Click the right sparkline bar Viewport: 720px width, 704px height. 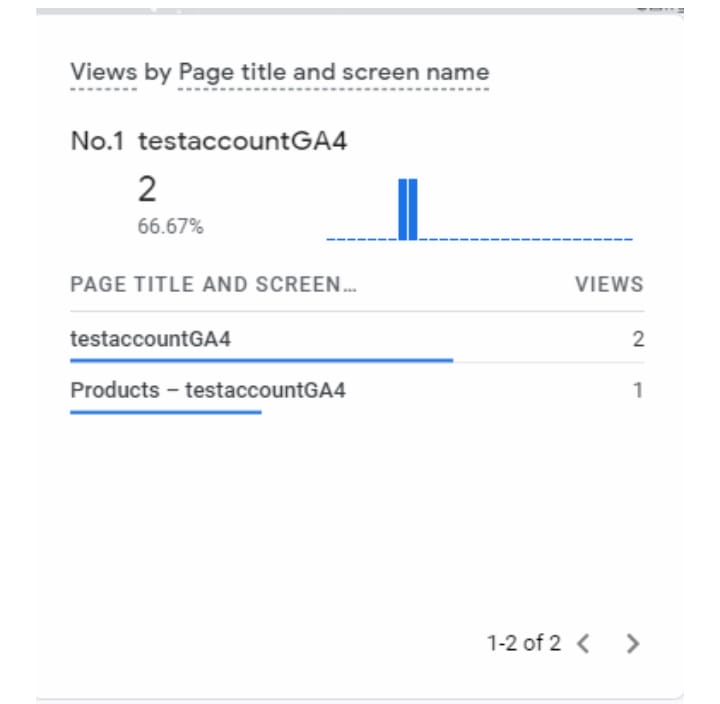[x=413, y=209]
